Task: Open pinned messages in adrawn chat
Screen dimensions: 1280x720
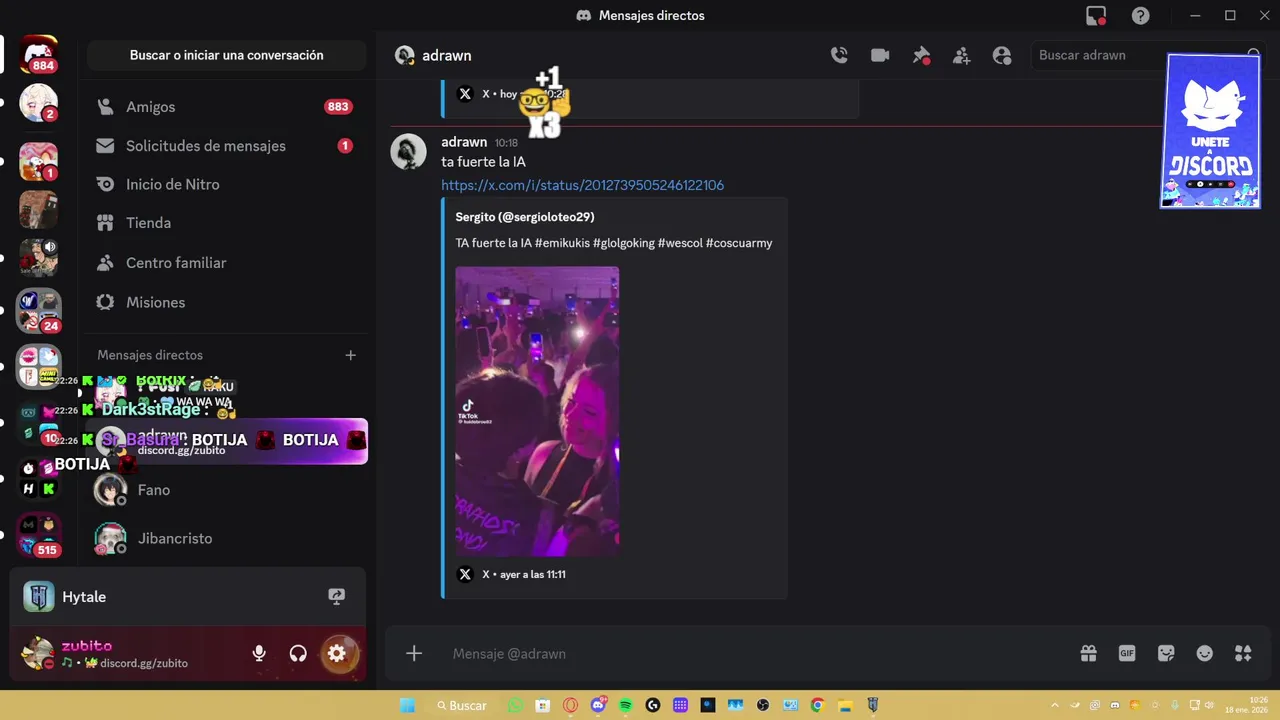Action: coord(921,56)
